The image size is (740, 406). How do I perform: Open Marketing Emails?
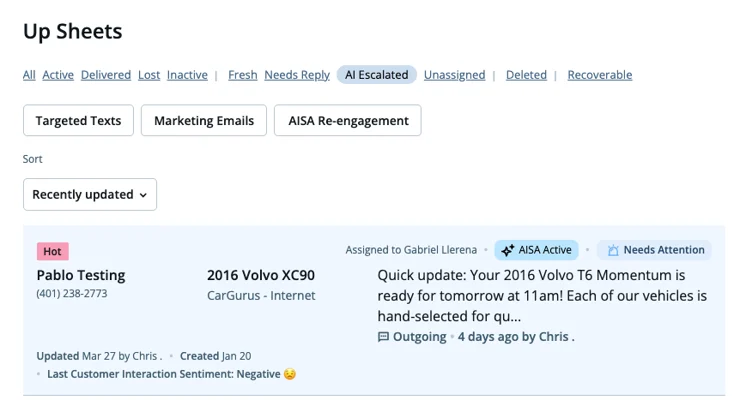(204, 120)
